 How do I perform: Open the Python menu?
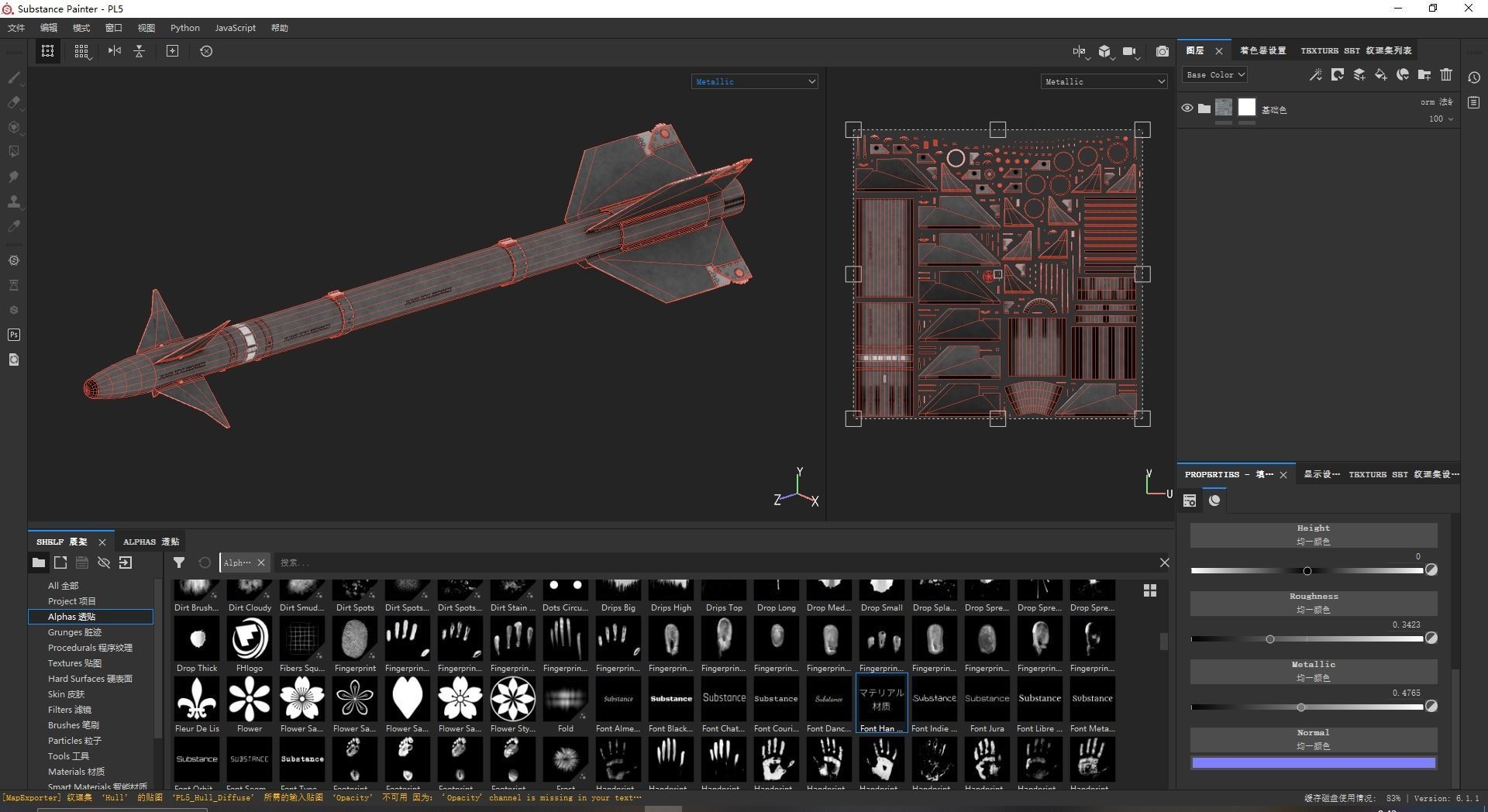coord(185,28)
